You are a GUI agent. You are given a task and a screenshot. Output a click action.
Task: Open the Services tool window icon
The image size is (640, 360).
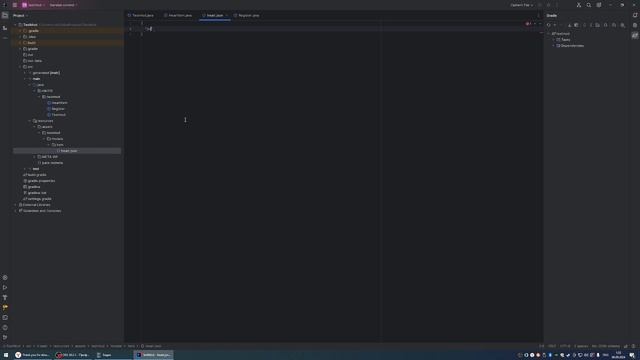(5, 278)
